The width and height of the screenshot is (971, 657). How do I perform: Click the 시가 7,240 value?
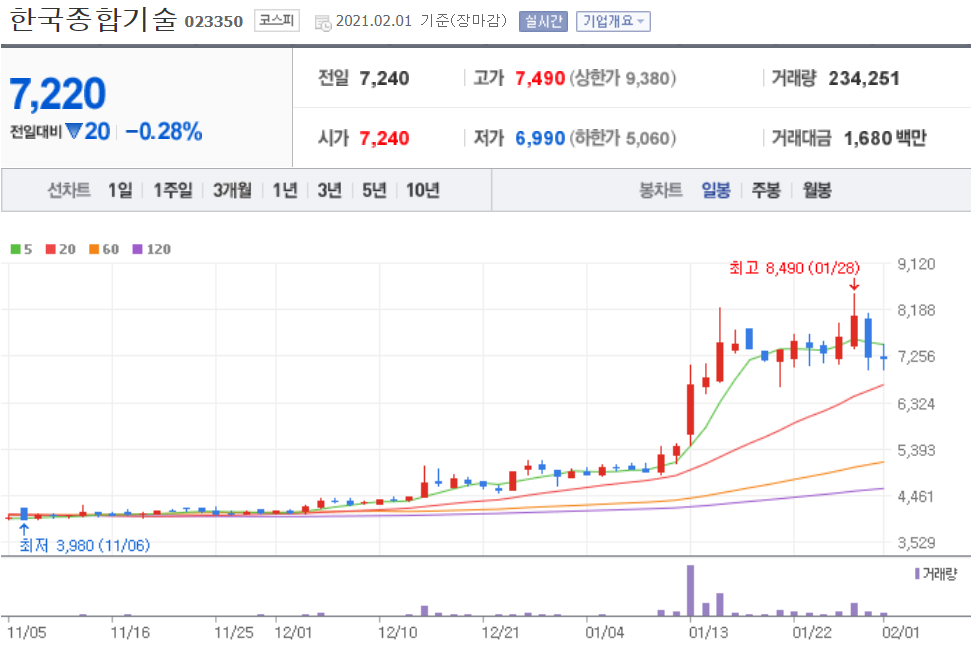coord(384,138)
